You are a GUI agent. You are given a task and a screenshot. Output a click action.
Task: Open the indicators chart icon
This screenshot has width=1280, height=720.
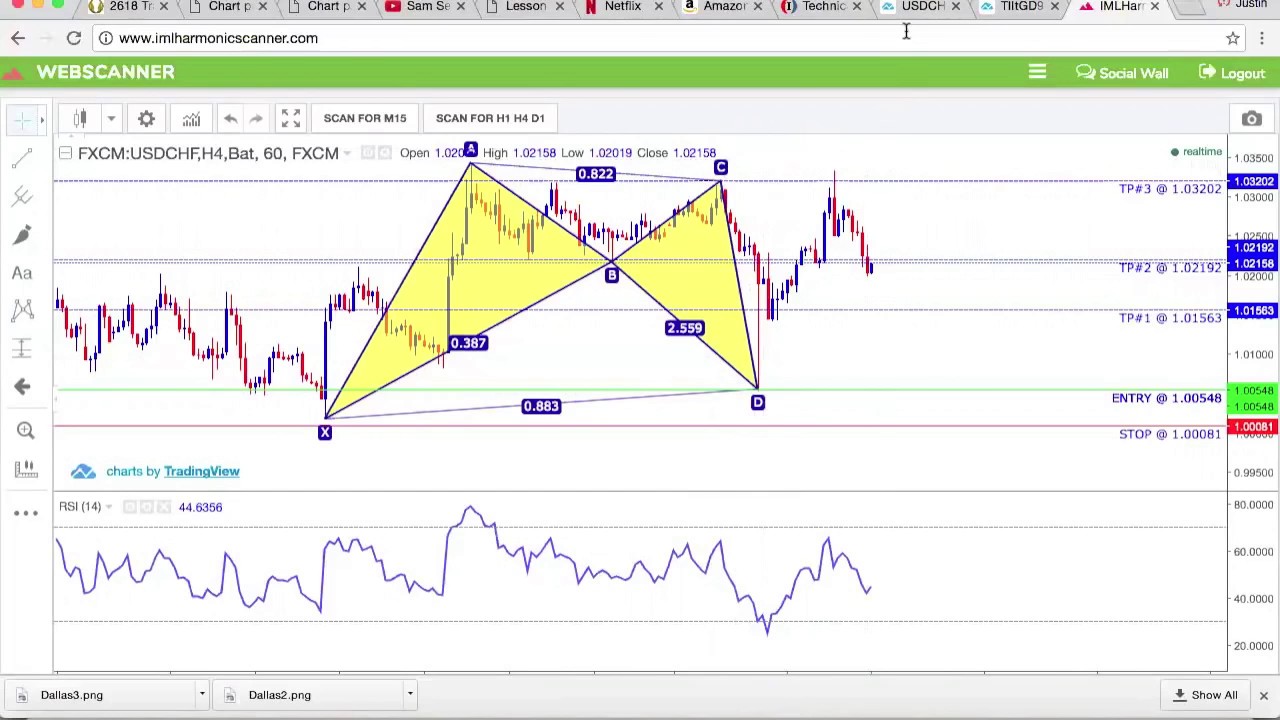pyautogui.click(x=191, y=119)
